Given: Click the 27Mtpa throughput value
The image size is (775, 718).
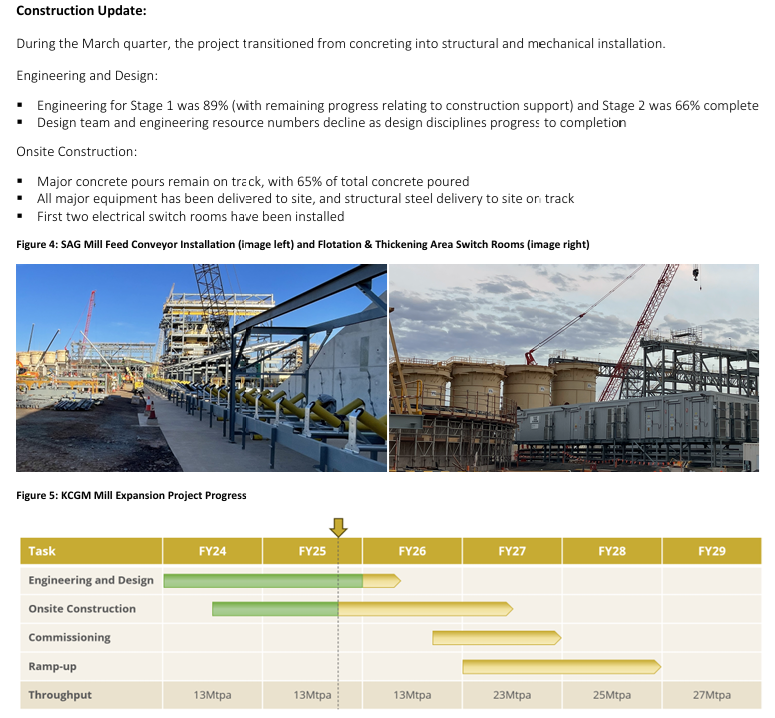Looking at the screenshot, I should click(x=711, y=695).
